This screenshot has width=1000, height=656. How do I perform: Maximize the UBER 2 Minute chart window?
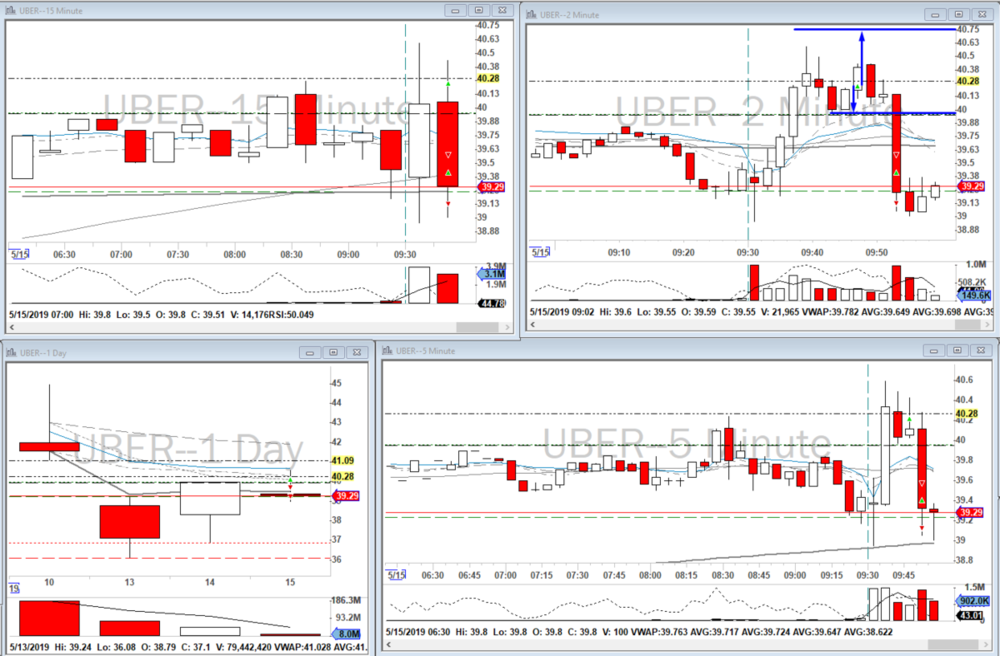958,14
